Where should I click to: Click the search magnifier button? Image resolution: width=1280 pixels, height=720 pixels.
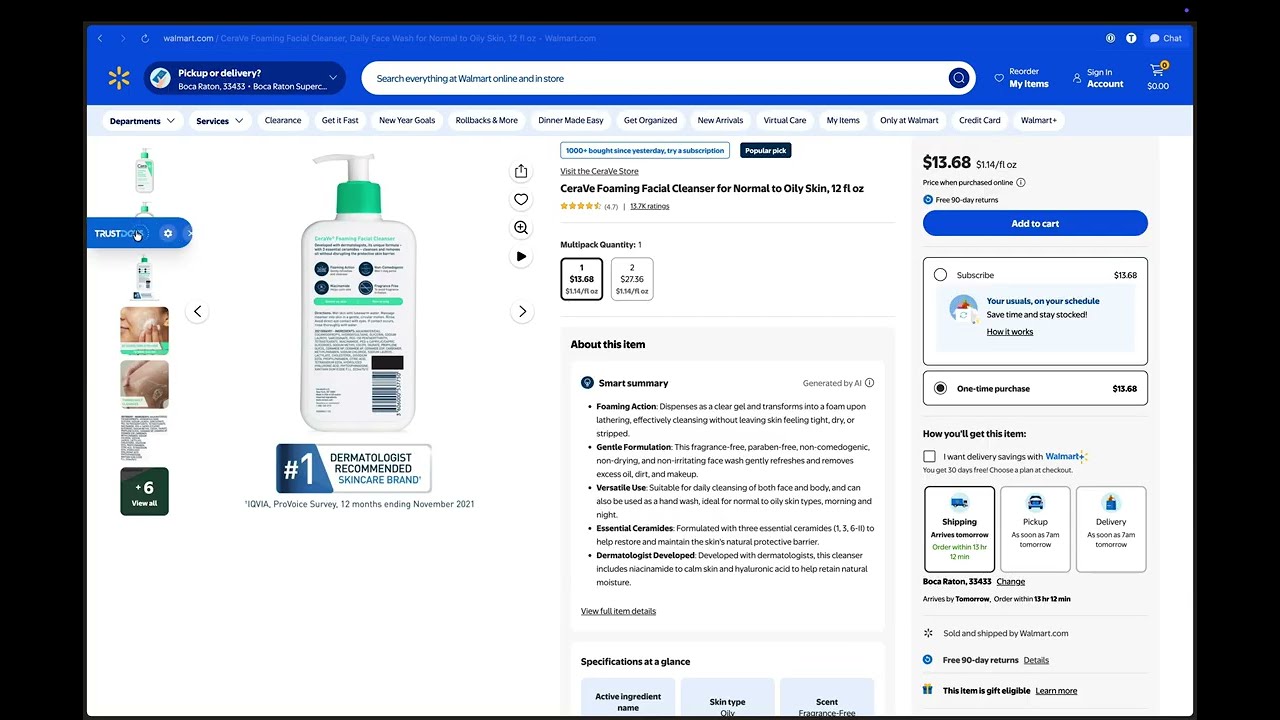[958, 78]
